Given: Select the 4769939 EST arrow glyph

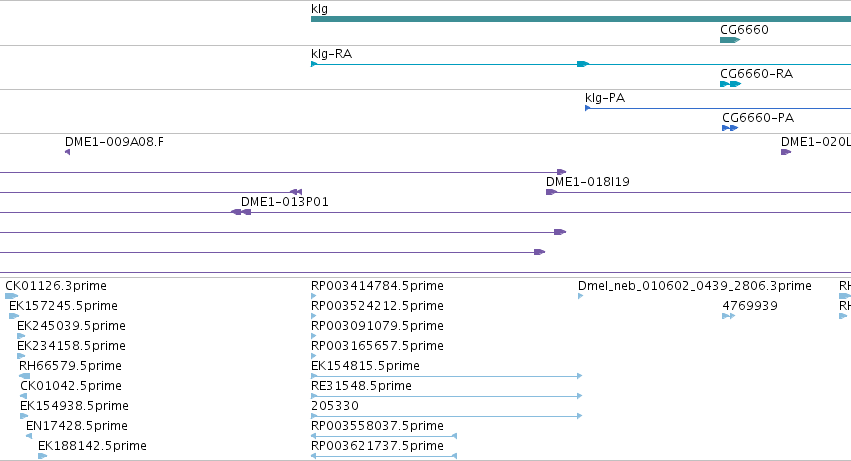Looking at the screenshot, I should click(728, 316).
